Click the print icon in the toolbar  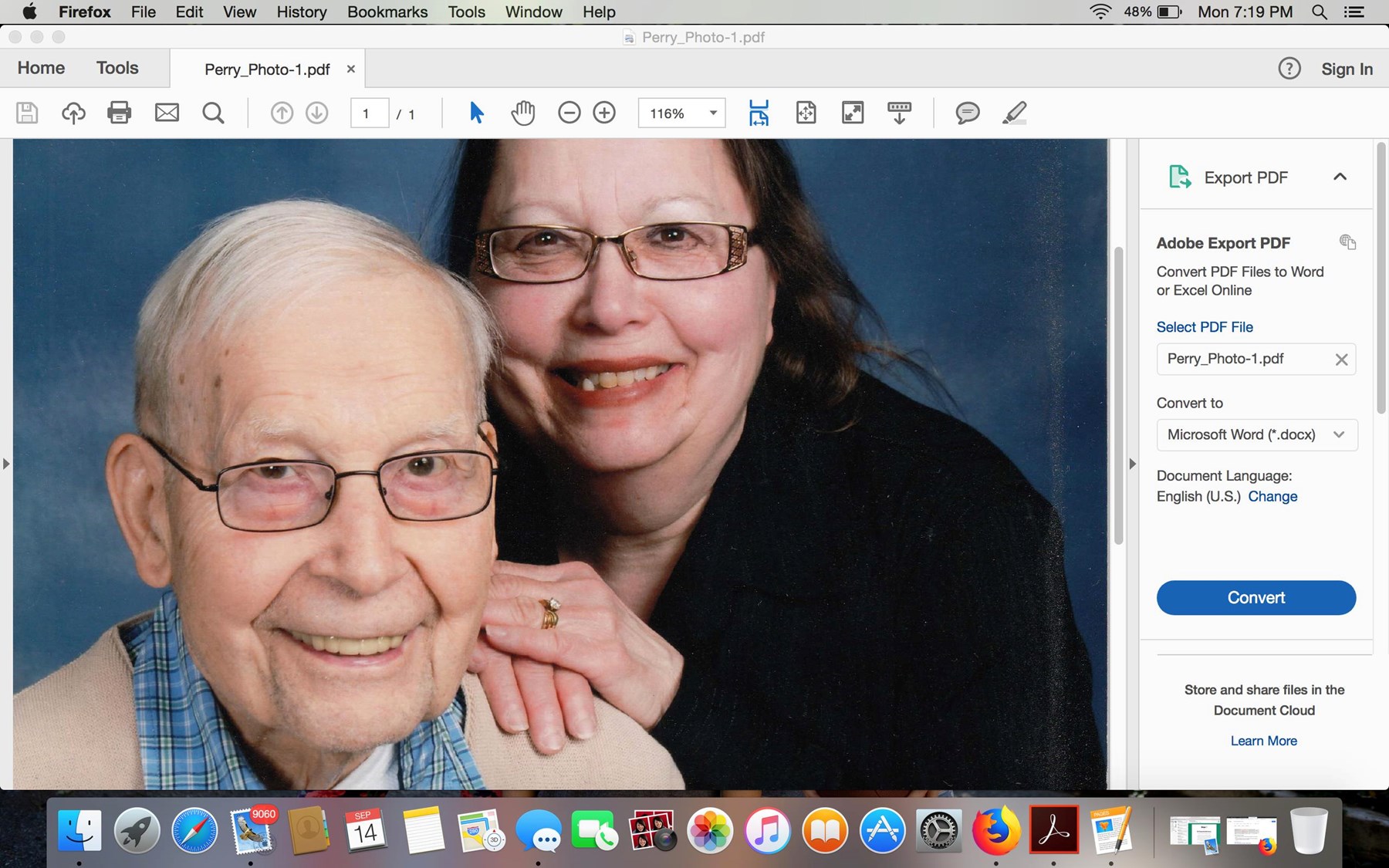(x=119, y=113)
